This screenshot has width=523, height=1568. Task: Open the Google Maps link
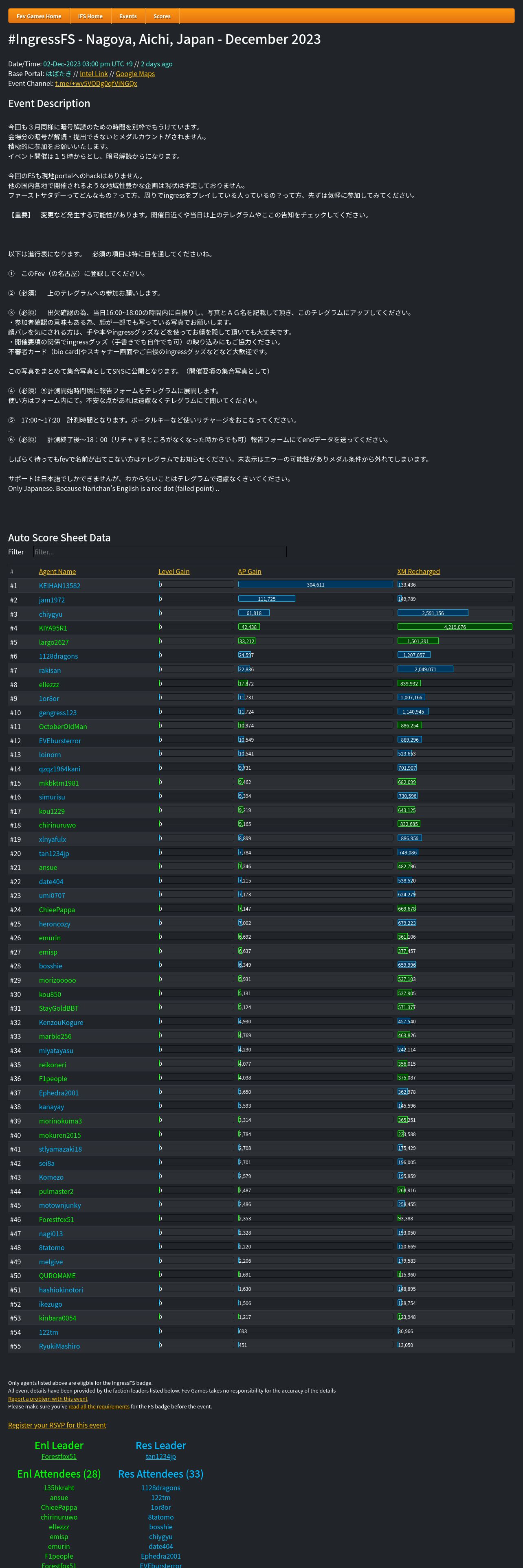135,74
